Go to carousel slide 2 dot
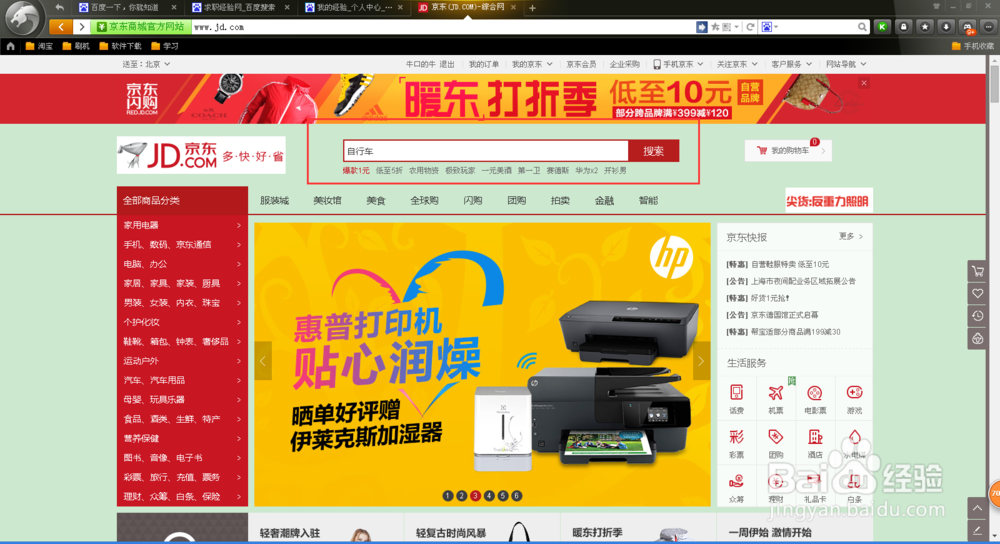Image resolution: width=1000 pixels, height=544 pixels. pyautogui.click(x=462, y=496)
